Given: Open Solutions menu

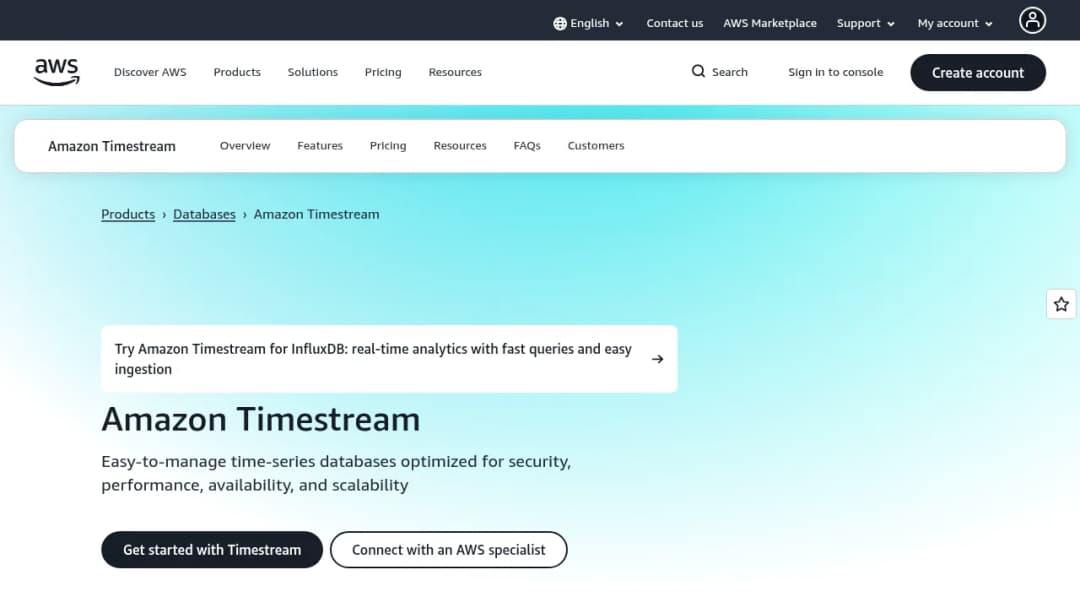Looking at the screenshot, I should click(x=313, y=72).
